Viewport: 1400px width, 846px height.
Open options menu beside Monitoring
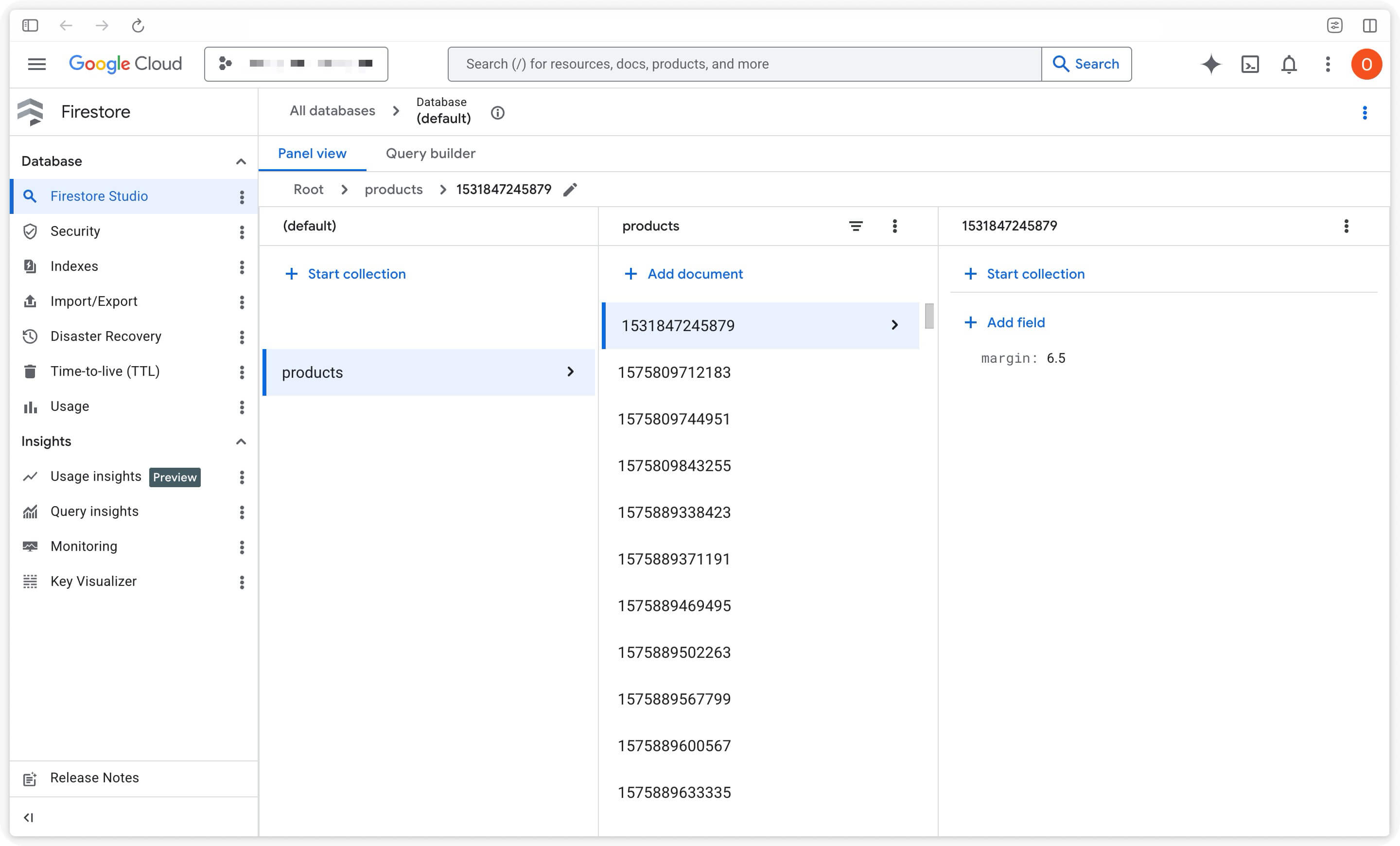(x=242, y=547)
